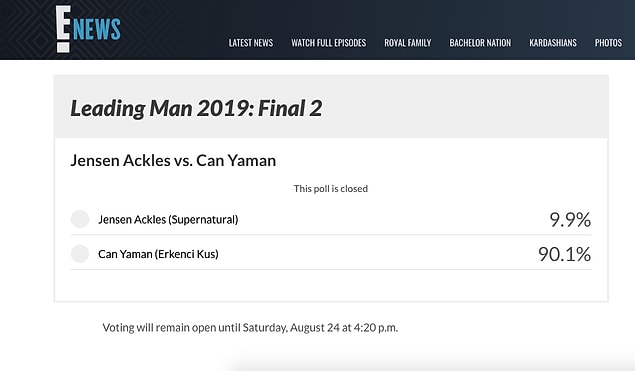Click the voting deadline text

coord(250,327)
